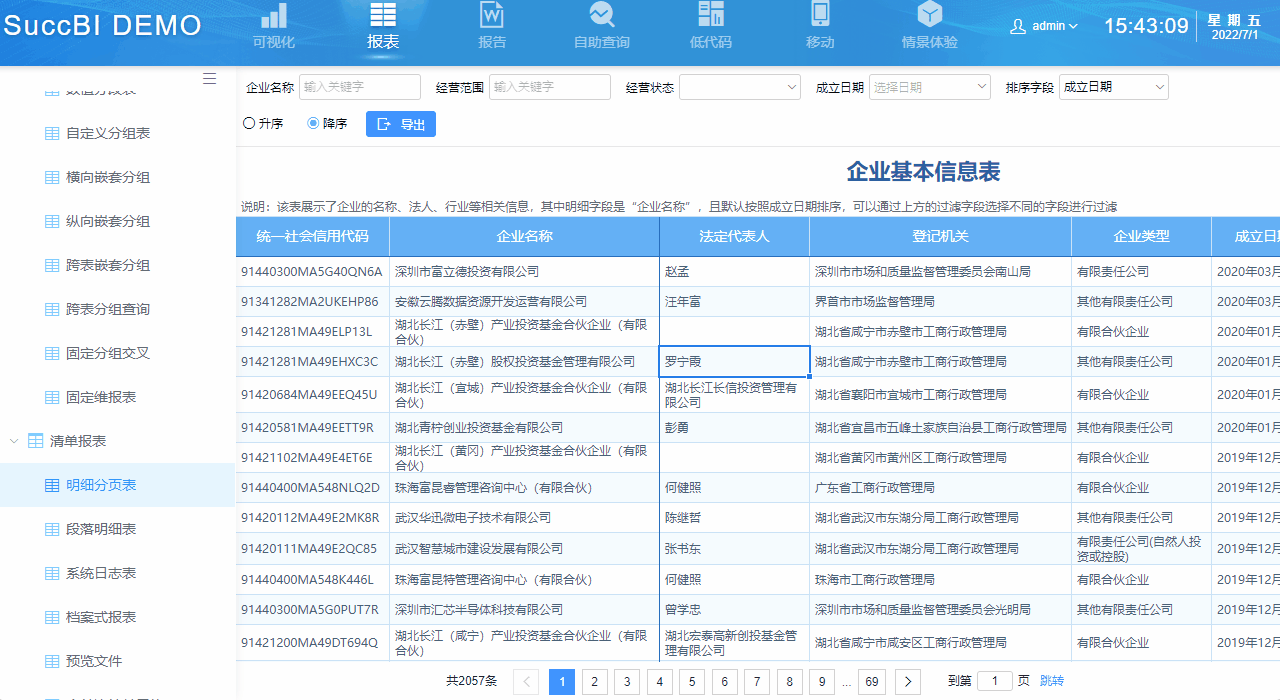The image size is (1280, 700).
Task: Open the 移动 mobile module icon
Action: click(x=820, y=15)
